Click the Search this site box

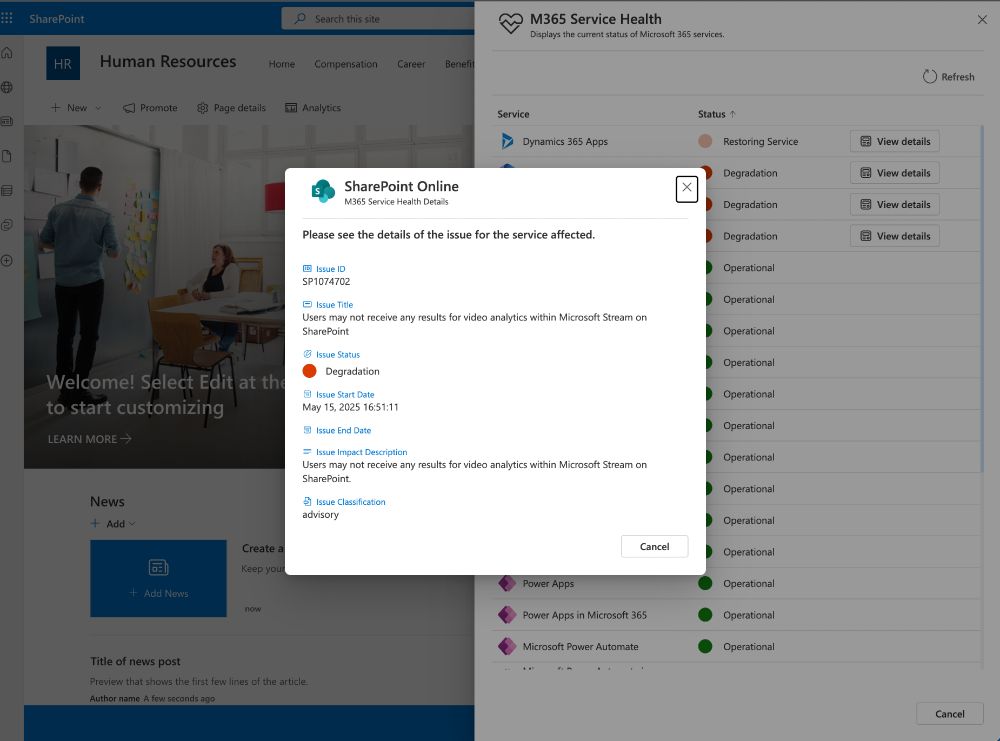point(378,18)
